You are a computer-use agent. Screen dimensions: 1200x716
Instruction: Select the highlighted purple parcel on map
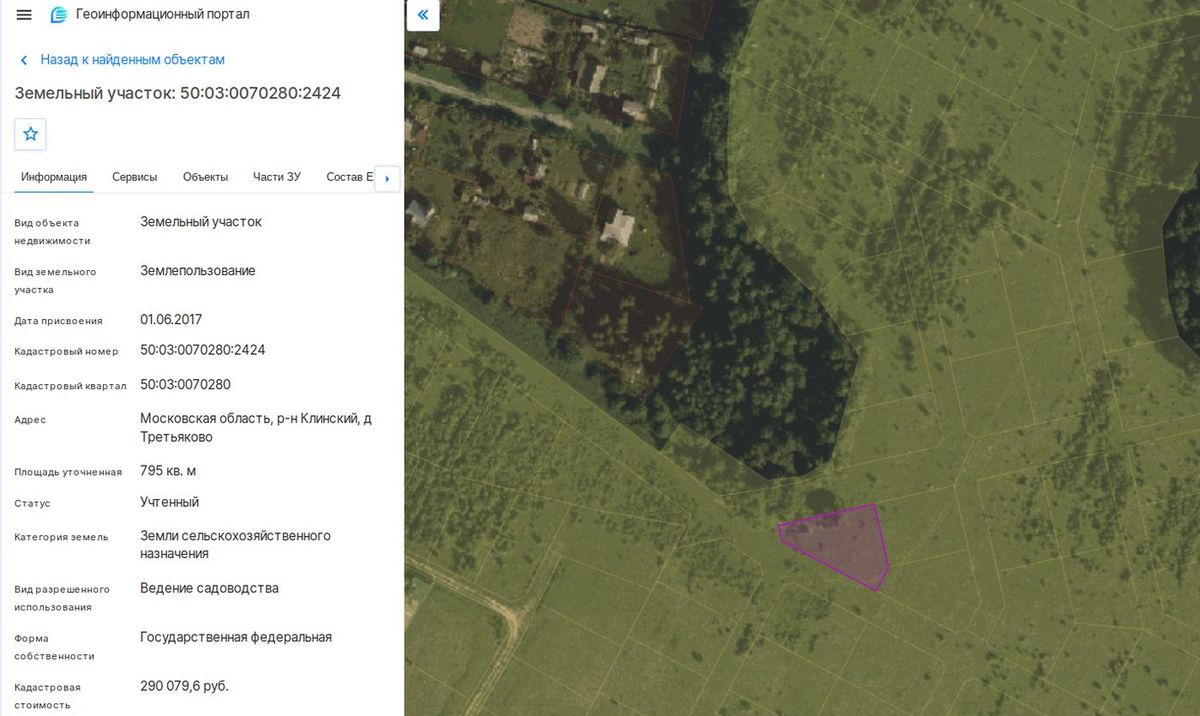[840, 545]
